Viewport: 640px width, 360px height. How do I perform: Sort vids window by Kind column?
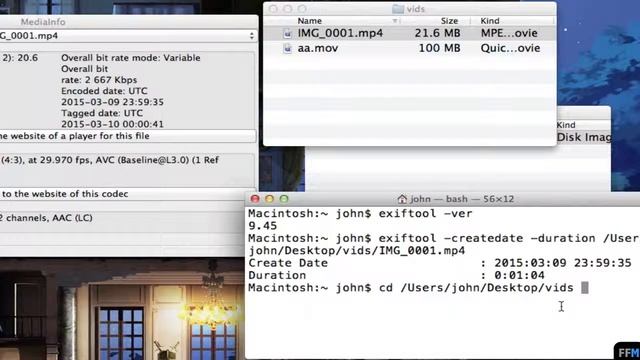490,21
